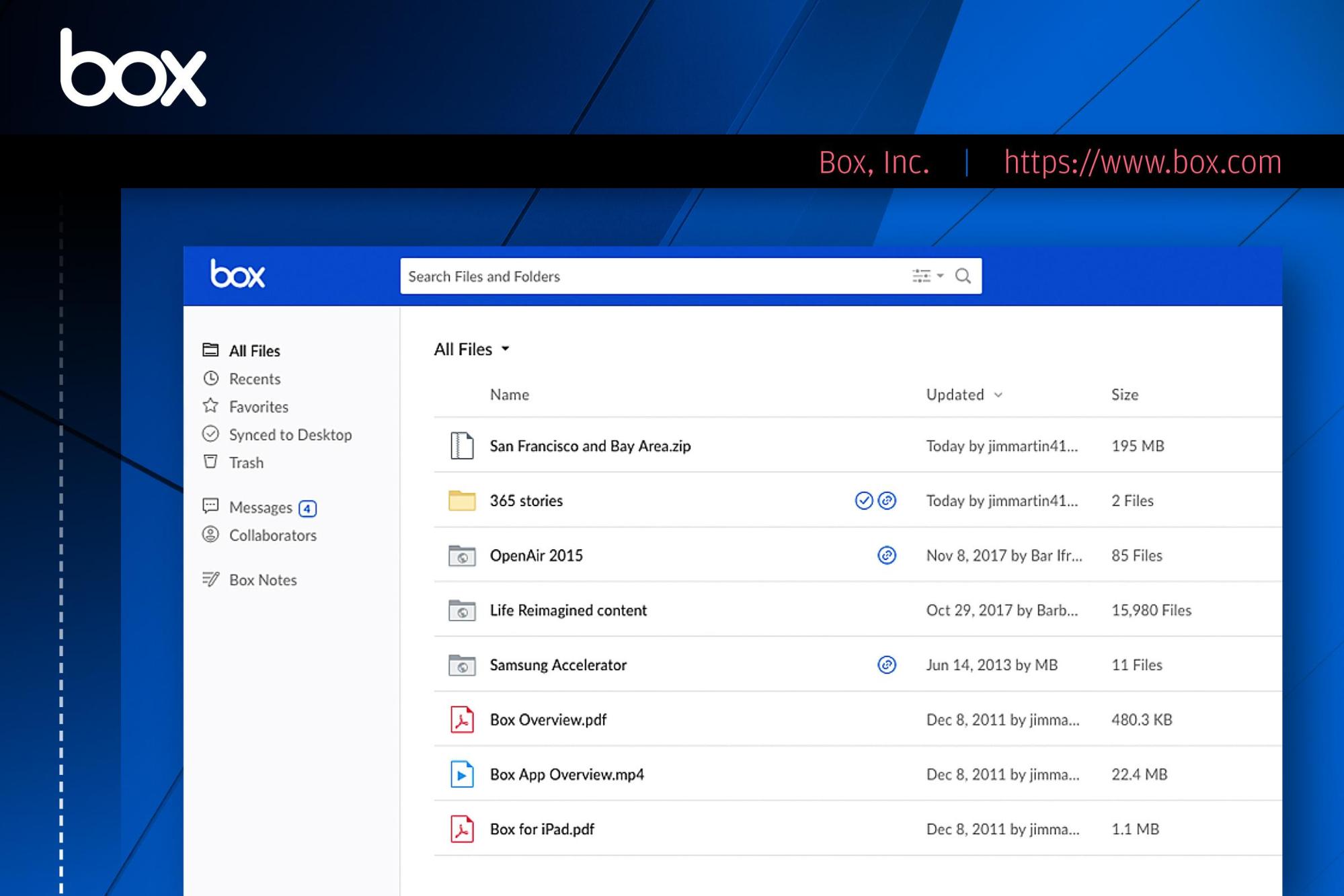Click the Messages icon with badge

click(x=260, y=506)
